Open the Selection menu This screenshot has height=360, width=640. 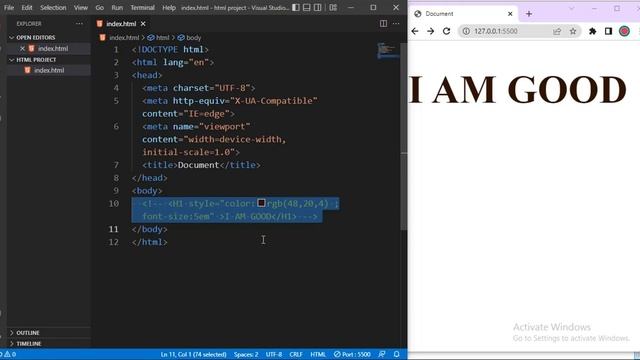pyautogui.click(x=53, y=7)
